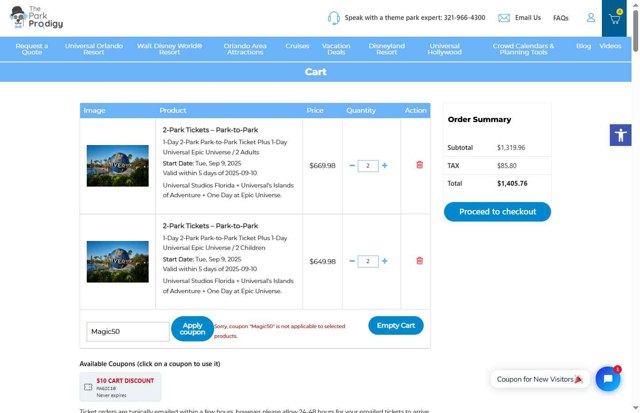This screenshot has width=640, height=413.
Task: Increase quantity for 2 Children ticket
Action: coord(384,261)
